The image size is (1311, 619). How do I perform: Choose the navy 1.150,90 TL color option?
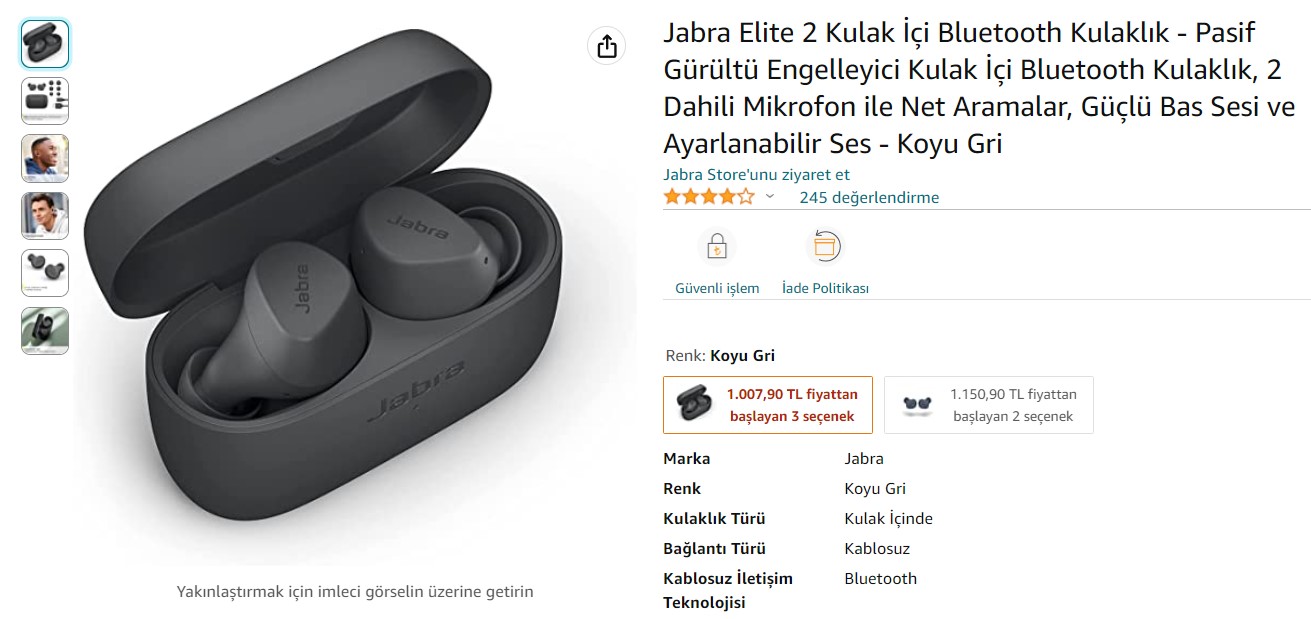(x=989, y=405)
